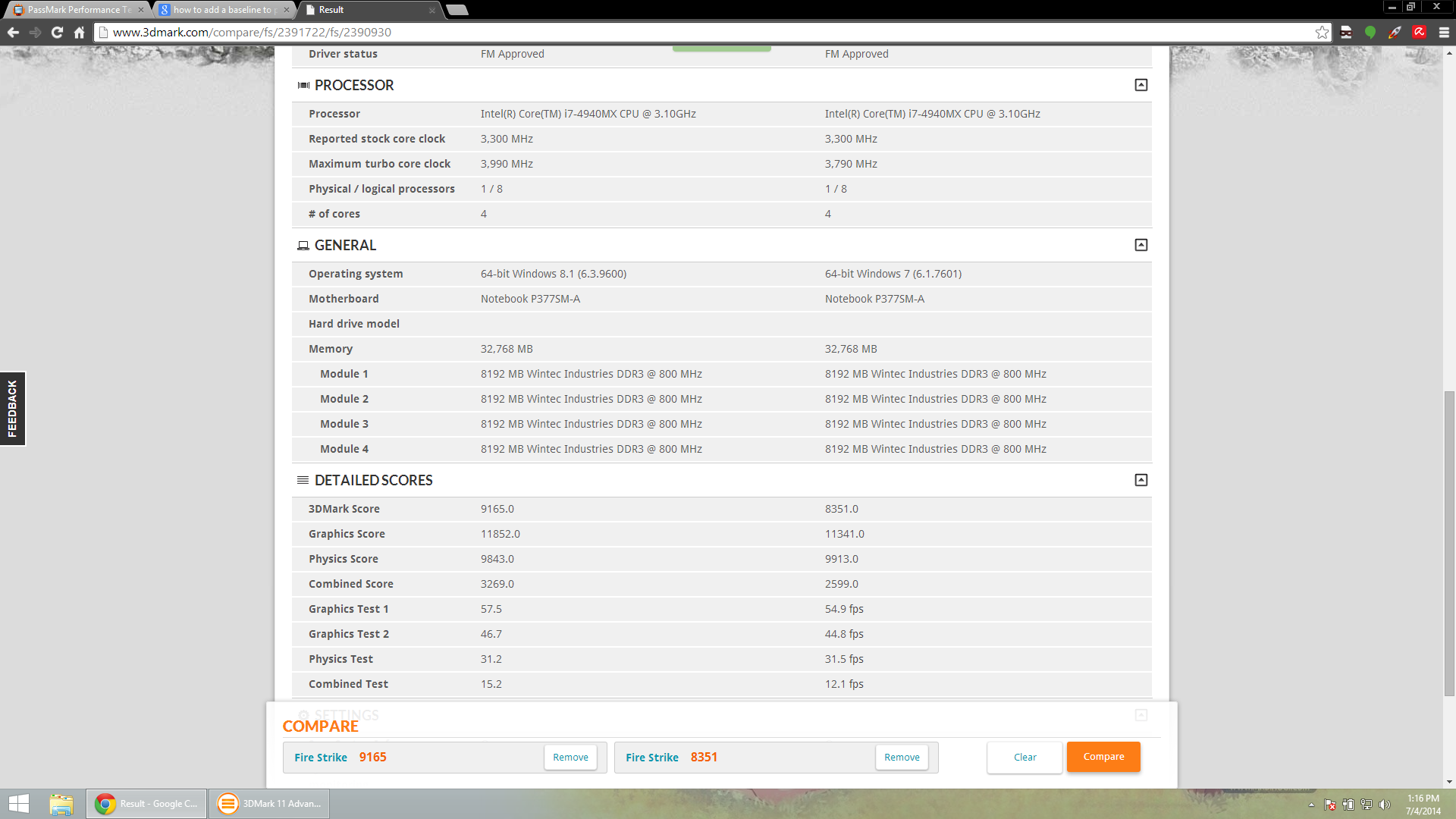Click Maximum turbo core clock 3,990 MHz
The height and width of the screenshot is (819, 1456).
[507, 164]
